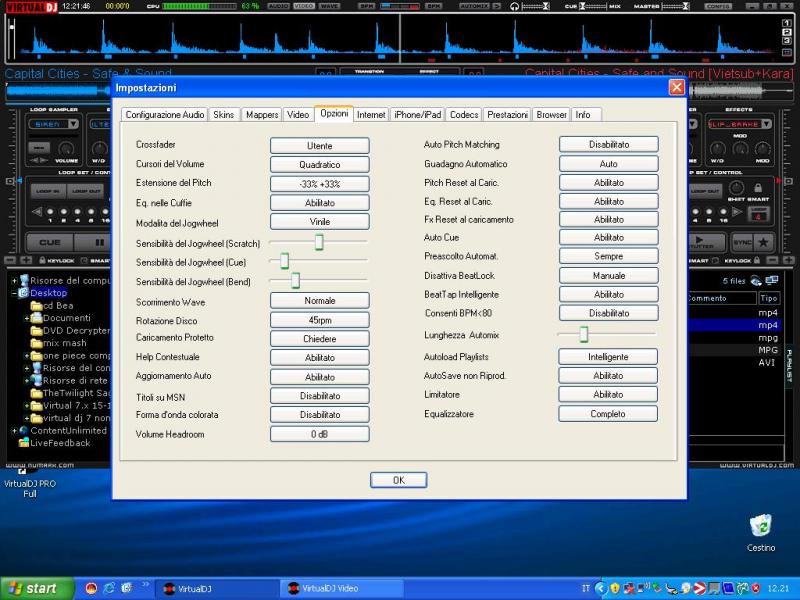Click the ContentUnlimited globe icon
The image size is (800, 600).
[x=23, y=431]
